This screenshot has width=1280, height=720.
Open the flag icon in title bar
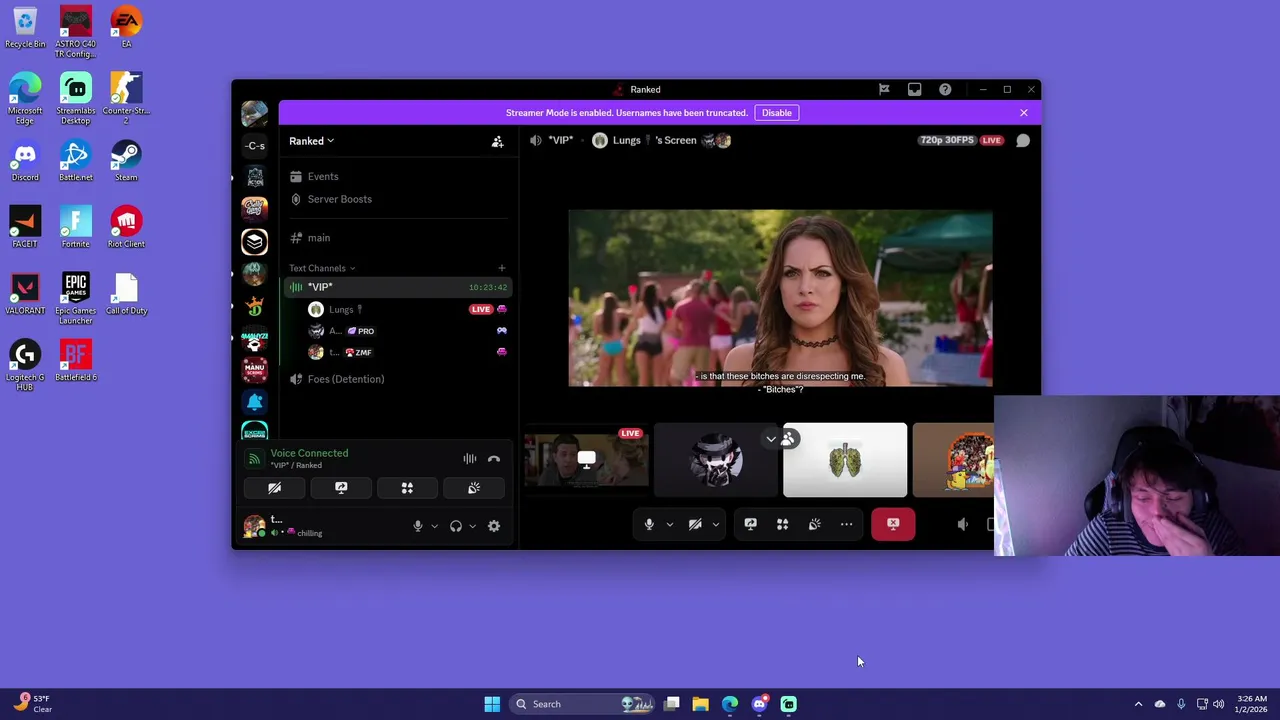point(884,89)
